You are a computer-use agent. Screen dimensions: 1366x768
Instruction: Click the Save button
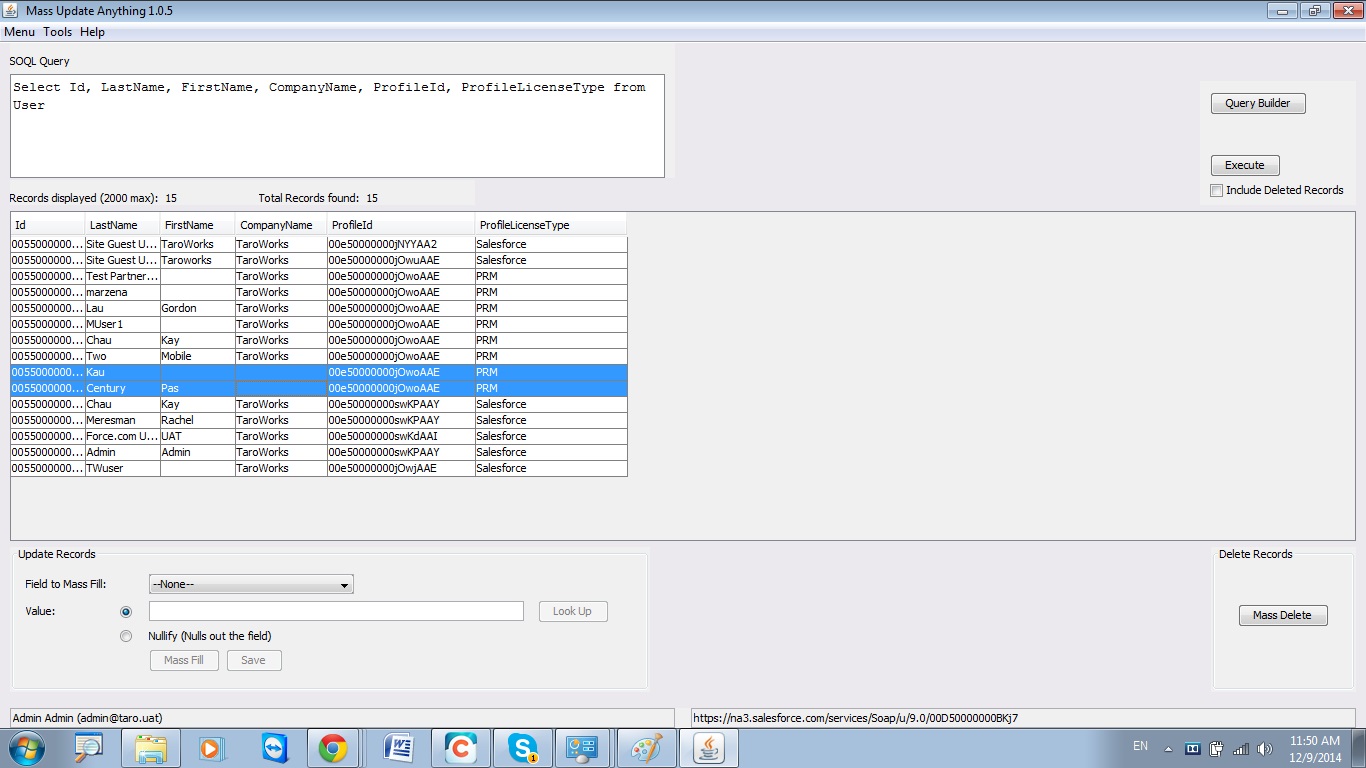tap(254, 660)
